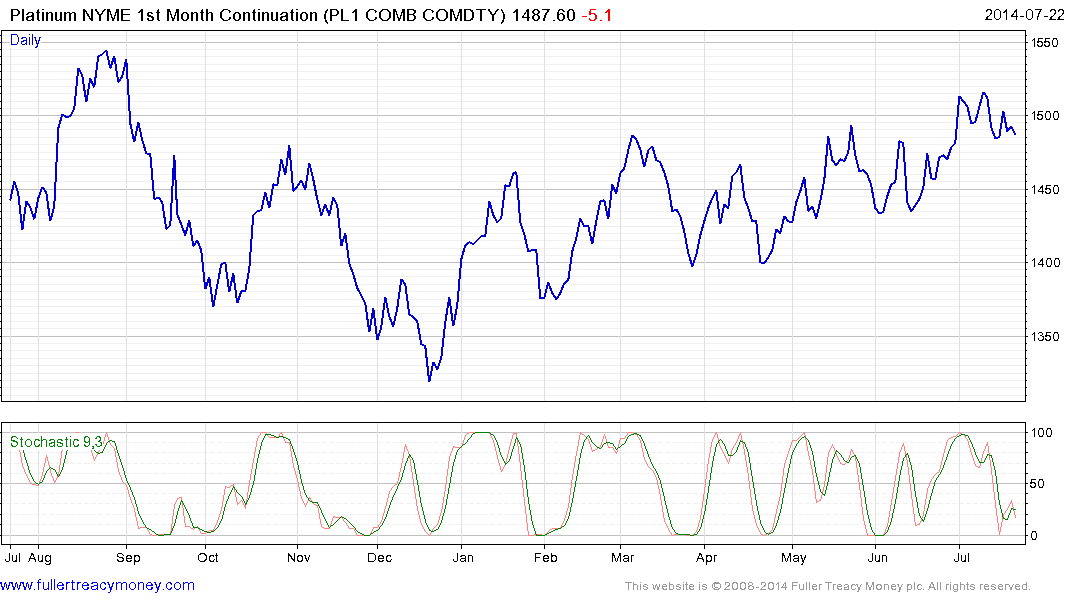
Task: Click the 'Feb' month label on the time axis
Action: [546, 558]
